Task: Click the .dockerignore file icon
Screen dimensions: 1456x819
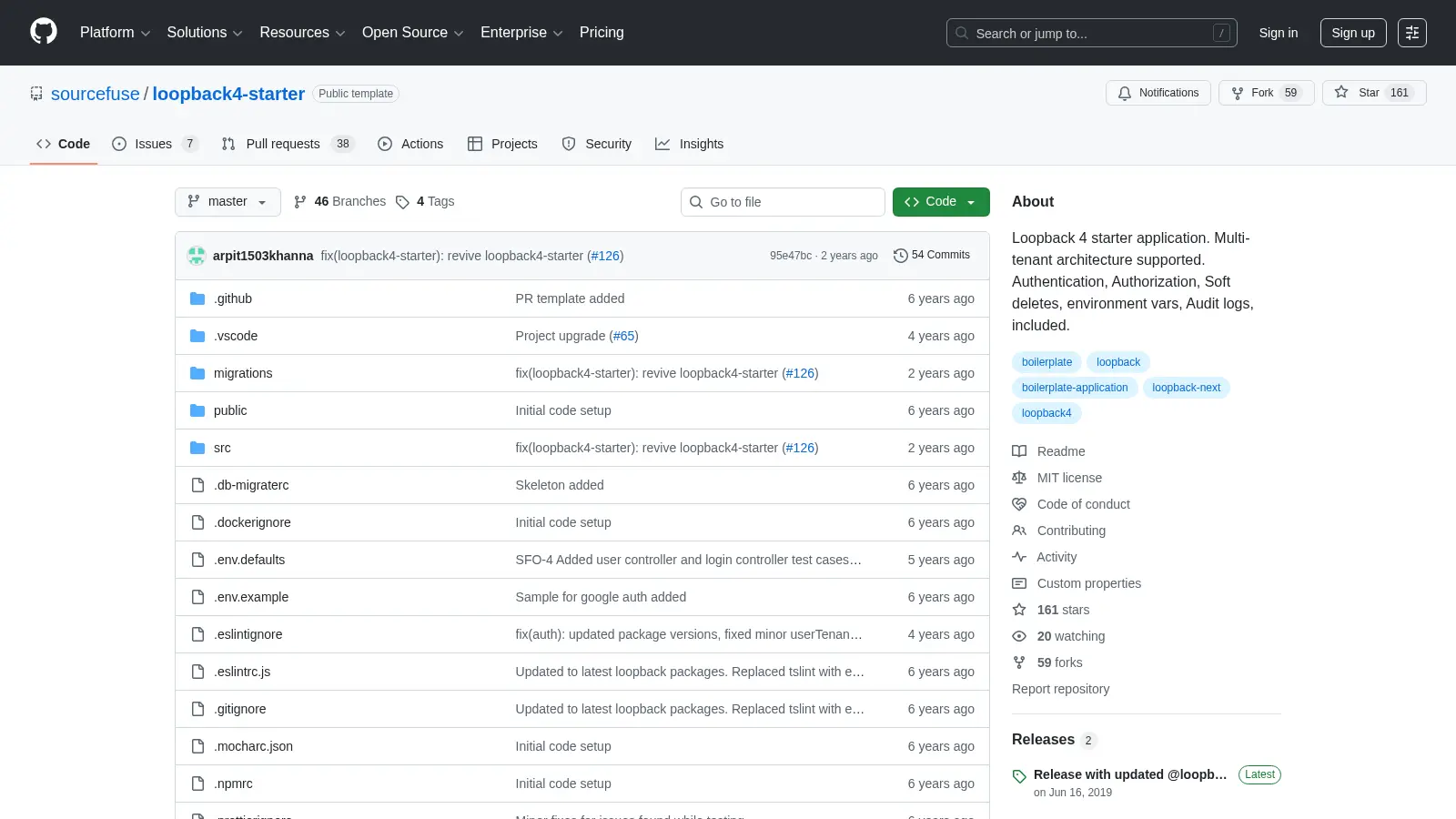Action: (x=197, y=522)
